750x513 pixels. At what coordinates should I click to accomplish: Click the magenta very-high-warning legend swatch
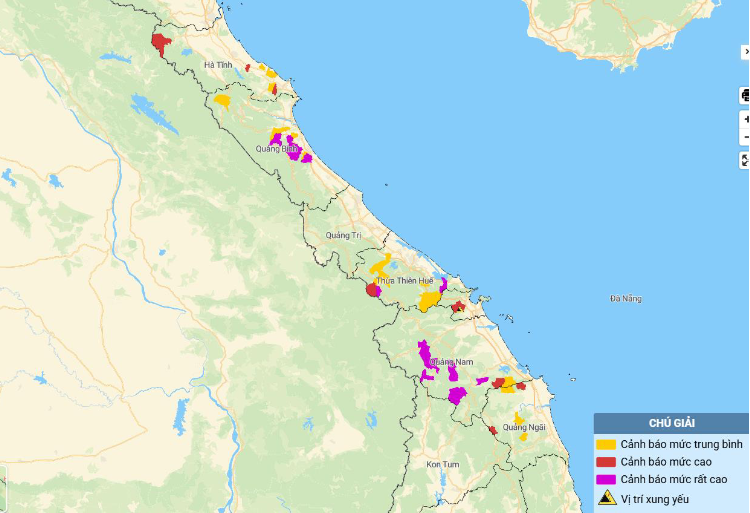[x=606, y=480]
